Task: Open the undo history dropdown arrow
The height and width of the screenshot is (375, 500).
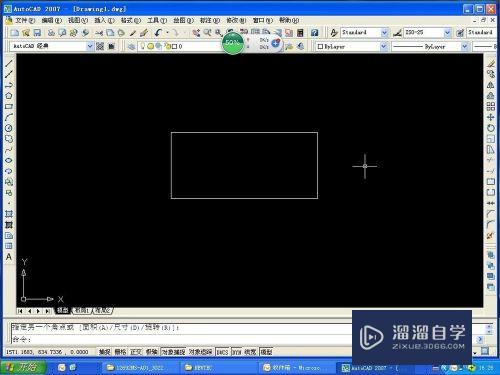Action: click(167, 33)
